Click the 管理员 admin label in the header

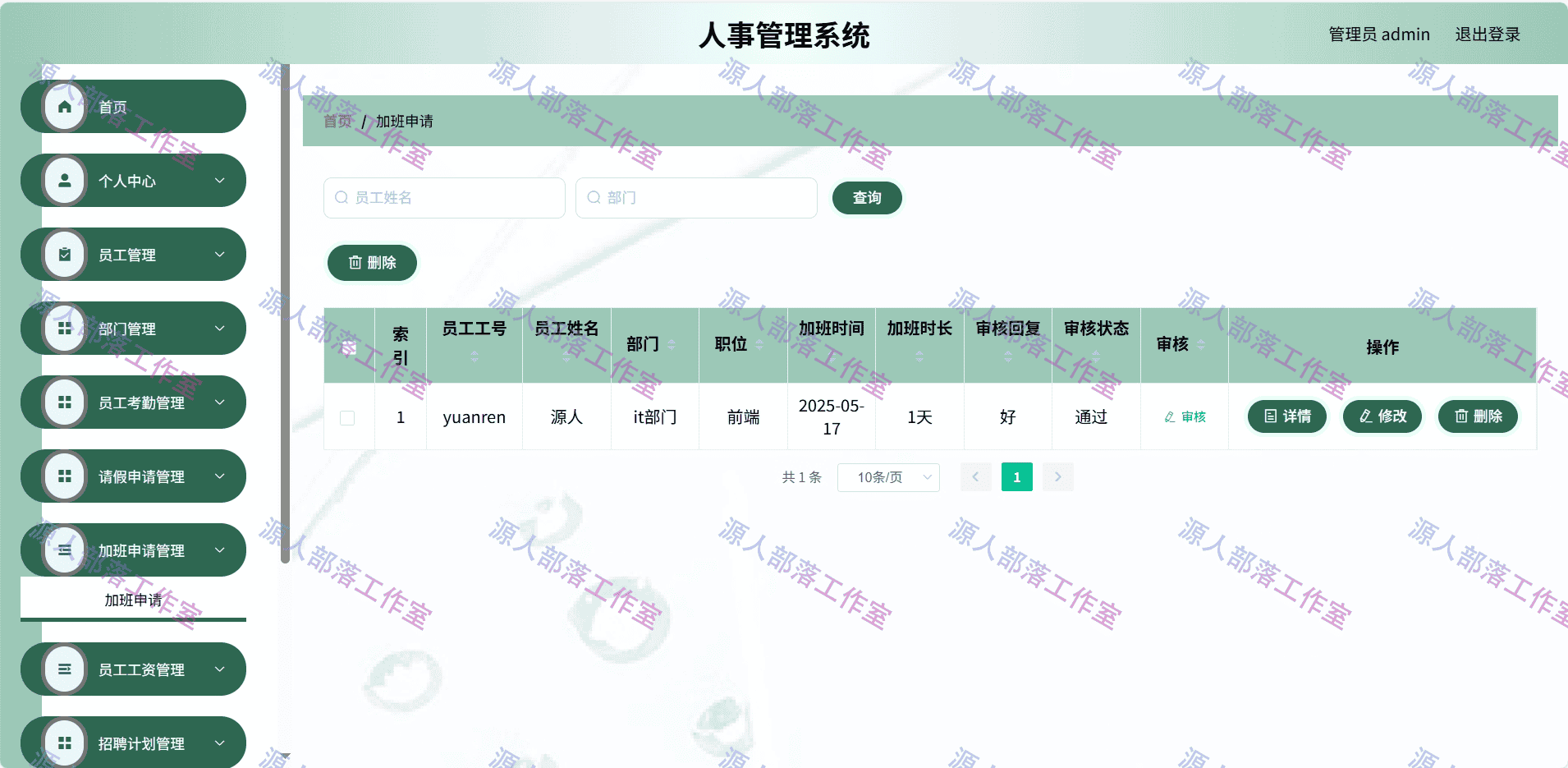[x=1379, y=34]
